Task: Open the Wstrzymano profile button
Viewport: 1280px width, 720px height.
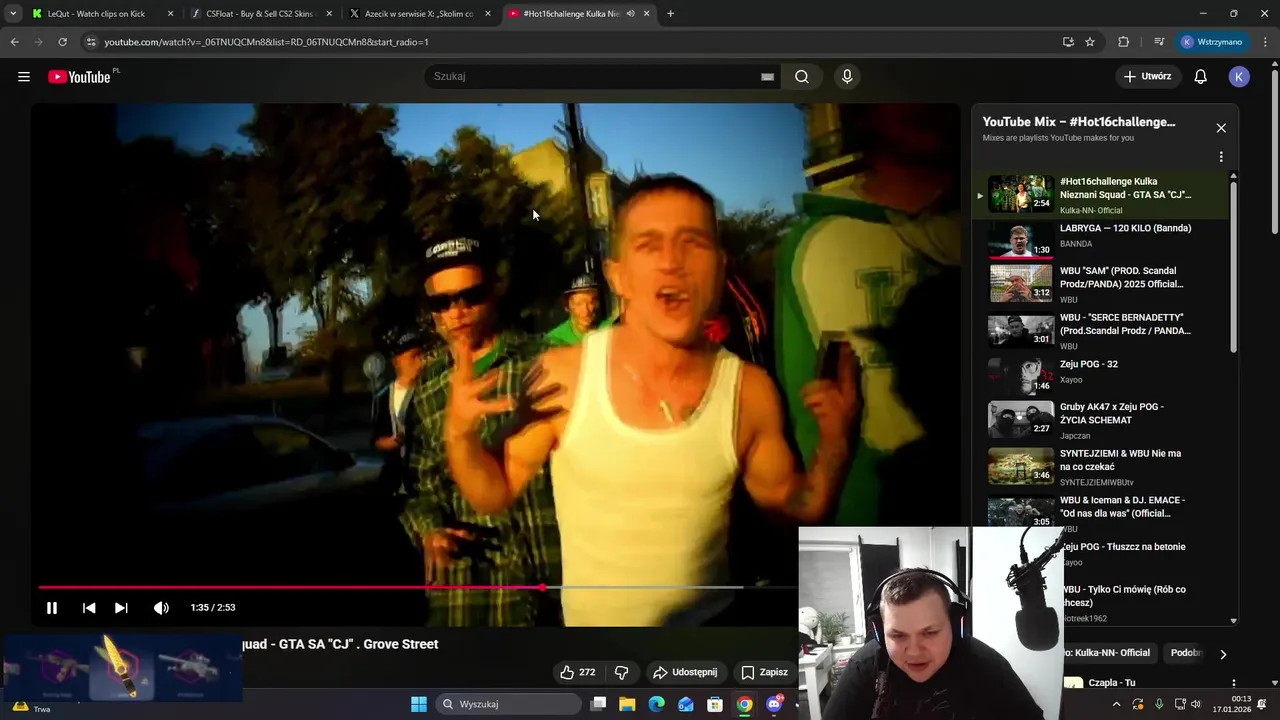Action: click(1212, 42)
